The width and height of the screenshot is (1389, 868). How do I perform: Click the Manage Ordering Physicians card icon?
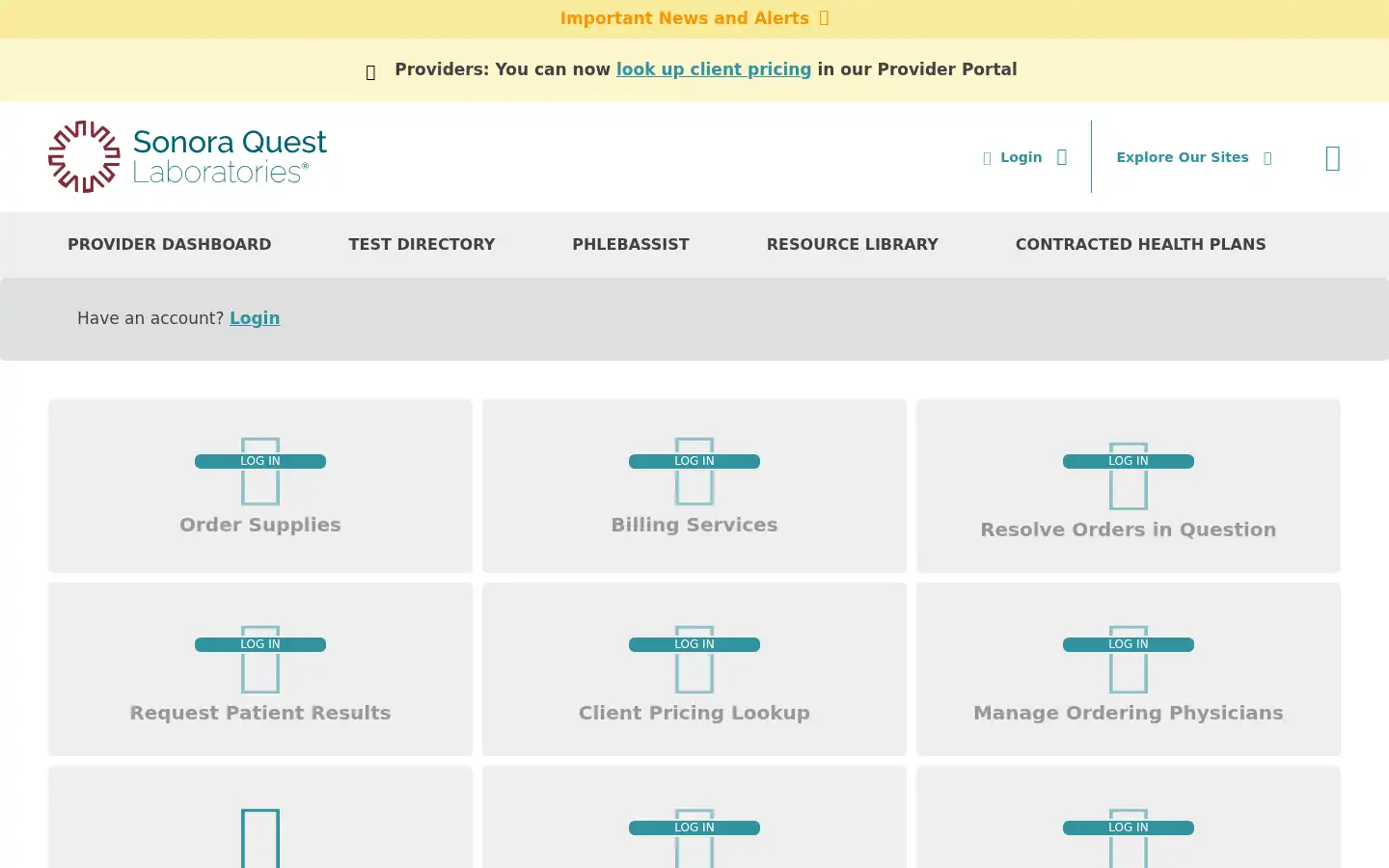1129,660
